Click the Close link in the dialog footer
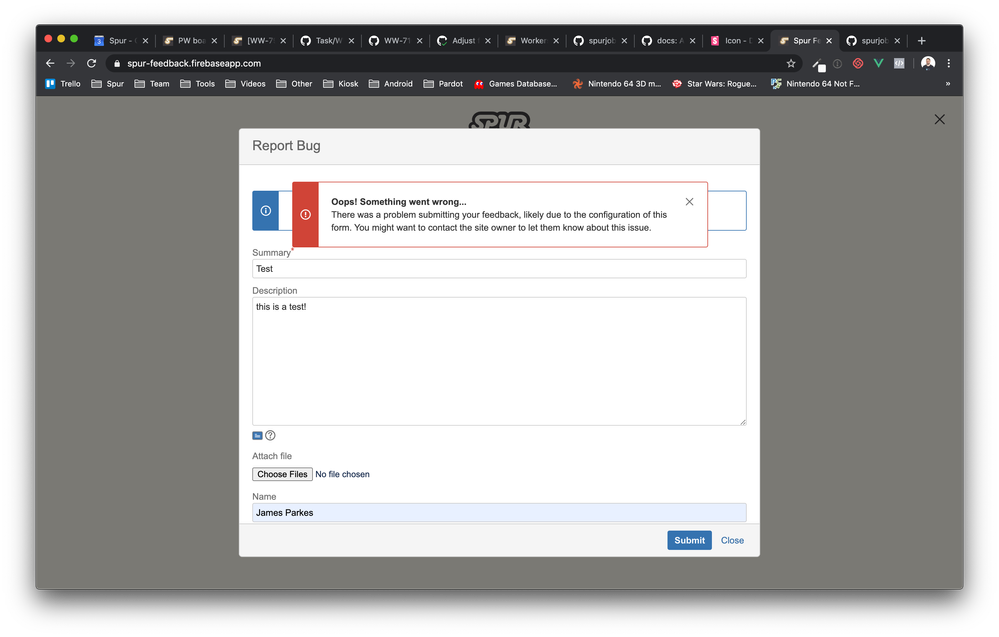The height and width of the screenshot is (637, 999). [732, 540]
